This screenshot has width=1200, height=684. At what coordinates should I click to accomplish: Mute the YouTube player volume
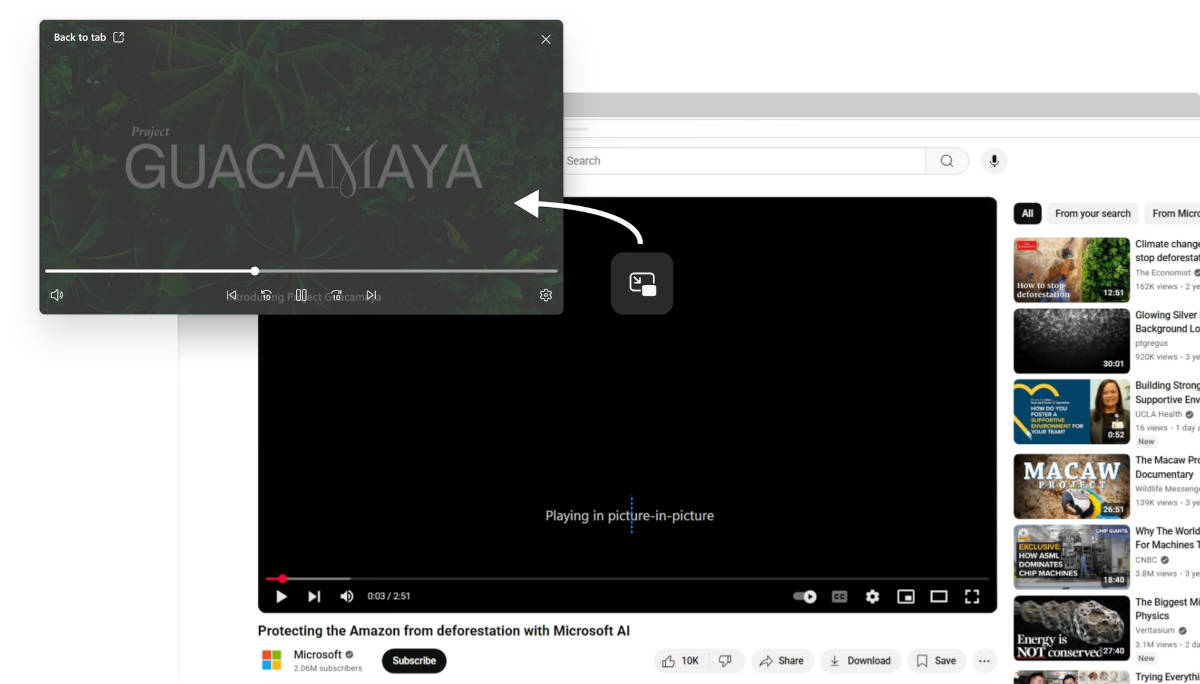(346, 596)
